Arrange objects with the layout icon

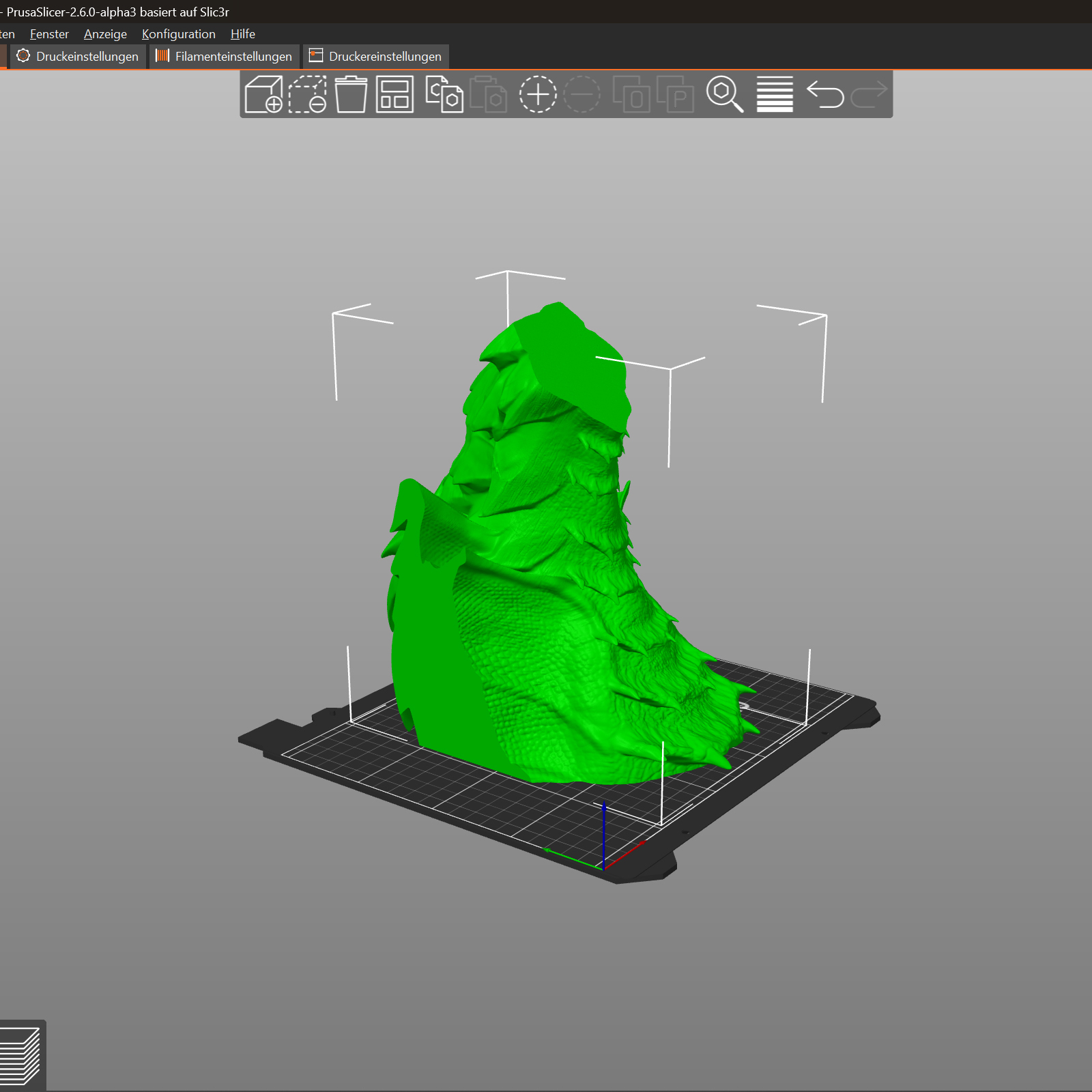(x=395, y=94)
